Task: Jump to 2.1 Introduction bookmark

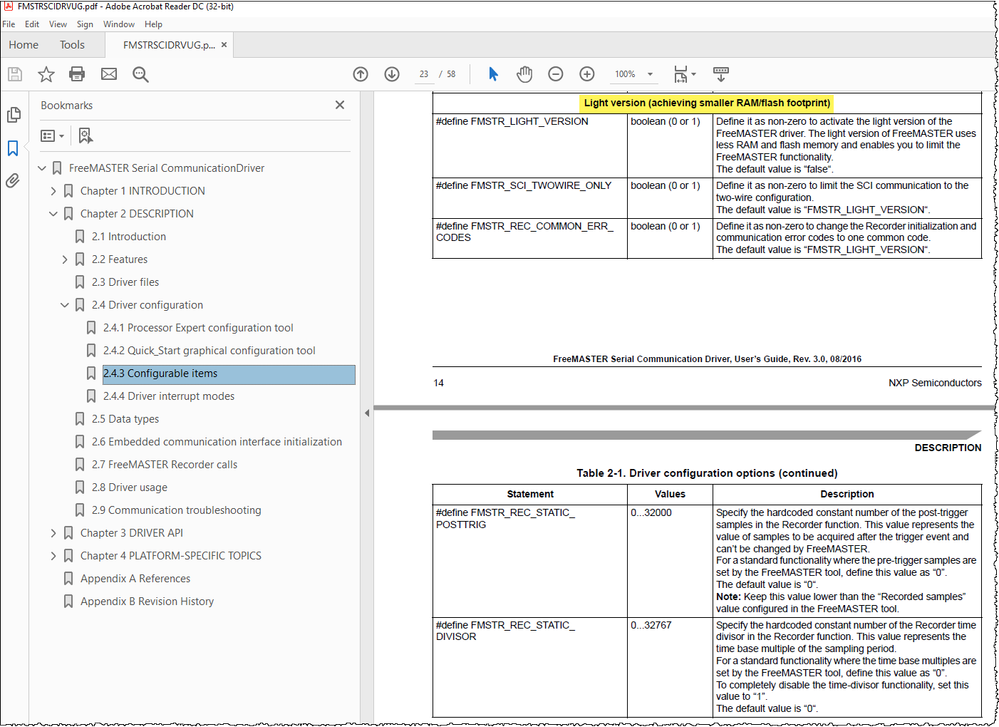Action: click(x=129, y=236)
